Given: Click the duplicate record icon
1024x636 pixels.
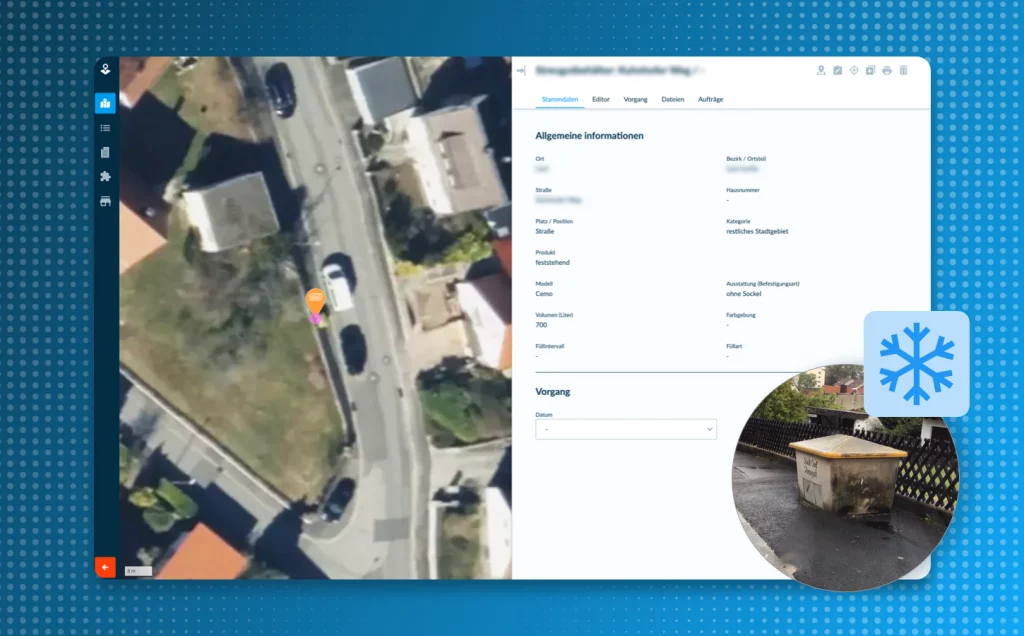Looking at the screenshot, I should pyautogui.click(x=870, y=71).
